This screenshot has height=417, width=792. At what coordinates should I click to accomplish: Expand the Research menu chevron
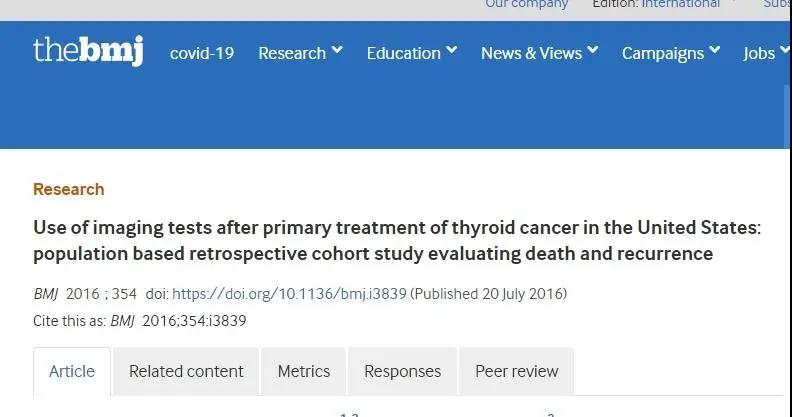(x=337, y=50)
